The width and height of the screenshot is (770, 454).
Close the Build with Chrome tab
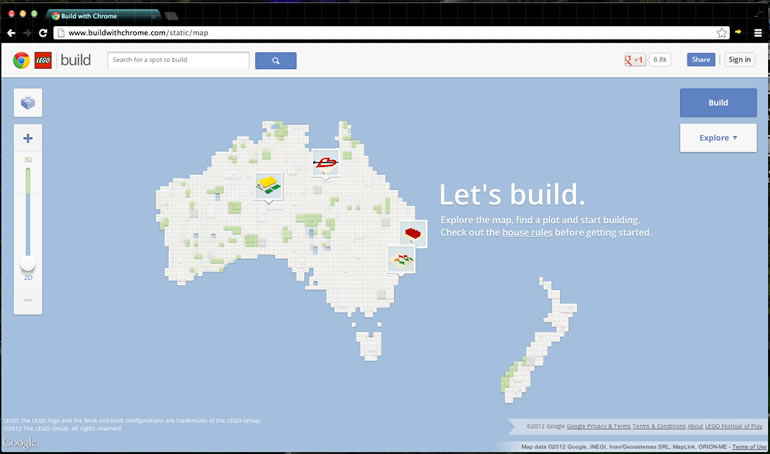pyautogui.click(x=153, y=16)
